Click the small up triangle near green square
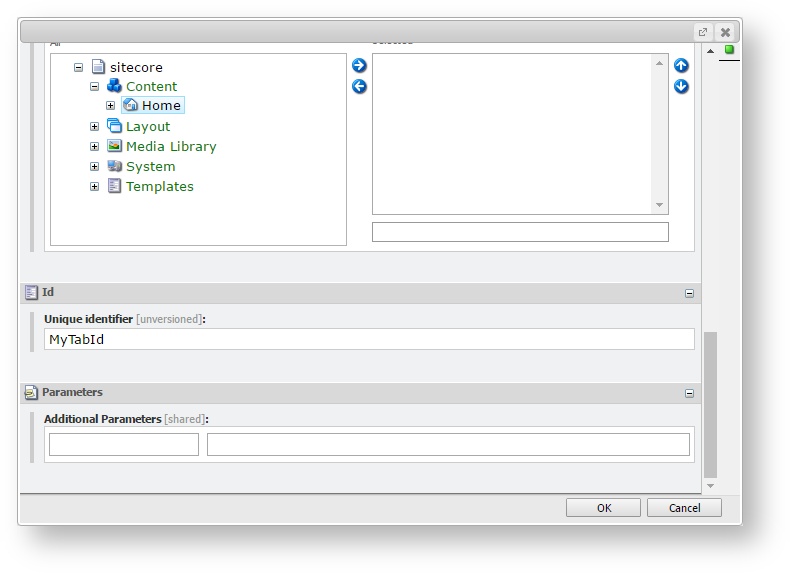Screen dimensions: 791x574 [710, 51]
